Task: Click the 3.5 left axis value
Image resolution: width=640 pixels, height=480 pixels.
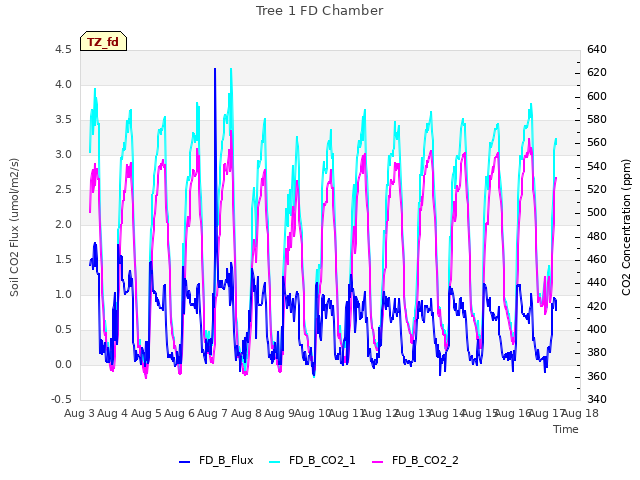Action: pos(63,120)
